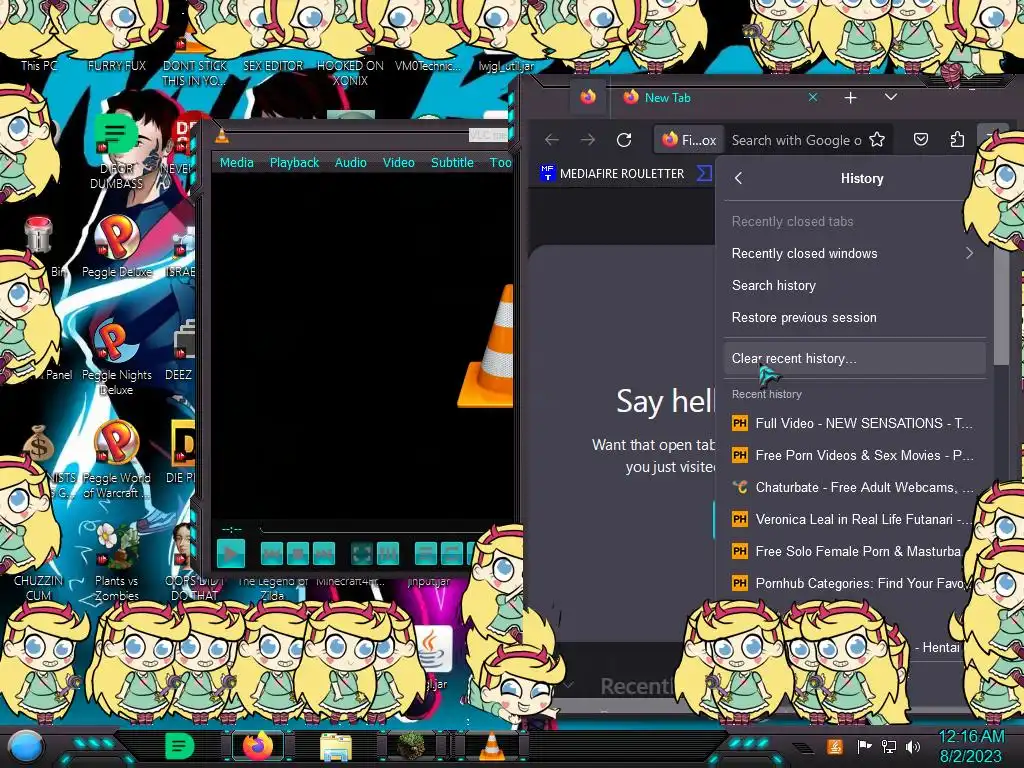The image size is (1024, 768).
Task: Open Peggle Nights Deluxe desktop icon
Action: [117, 357]
